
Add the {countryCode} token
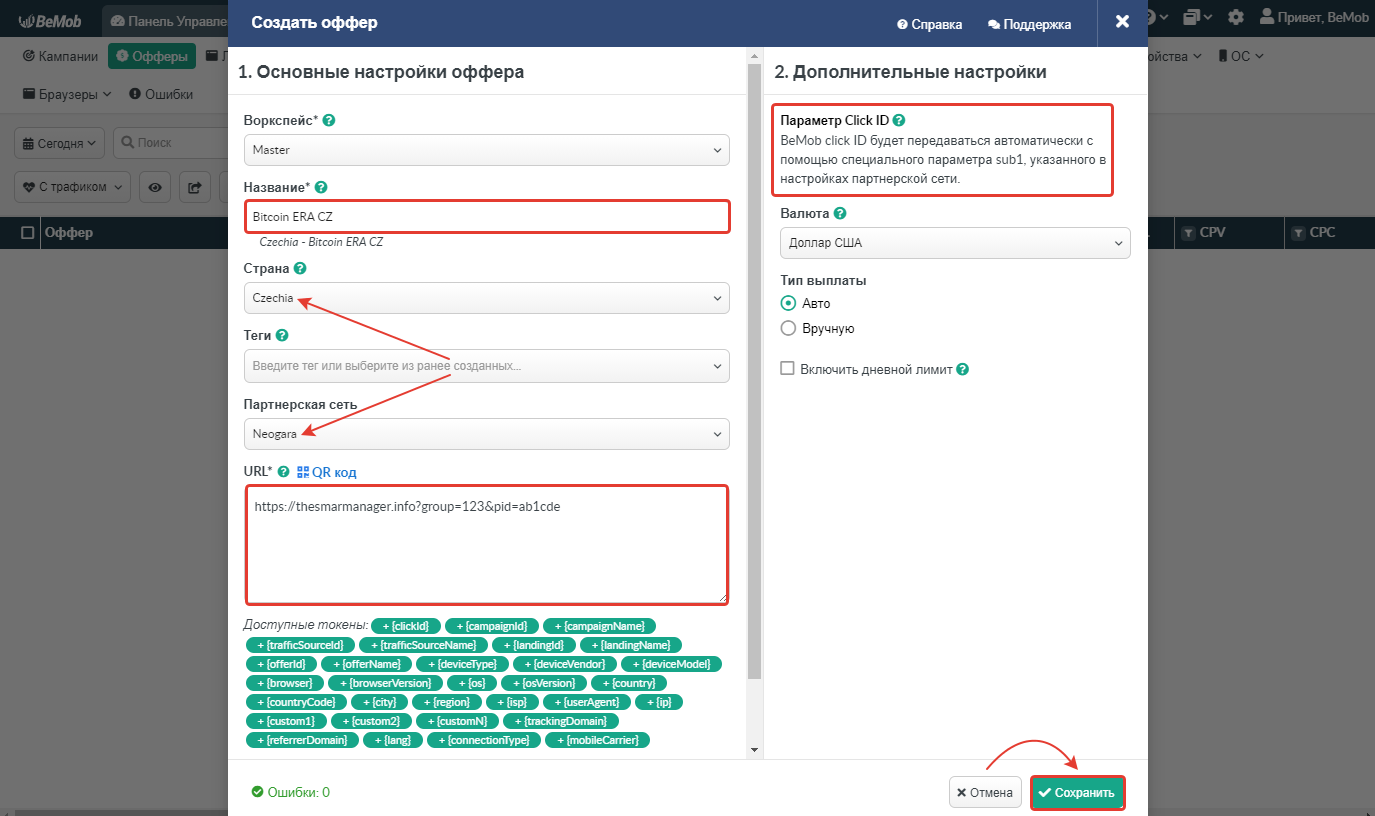tap(297, 702)
